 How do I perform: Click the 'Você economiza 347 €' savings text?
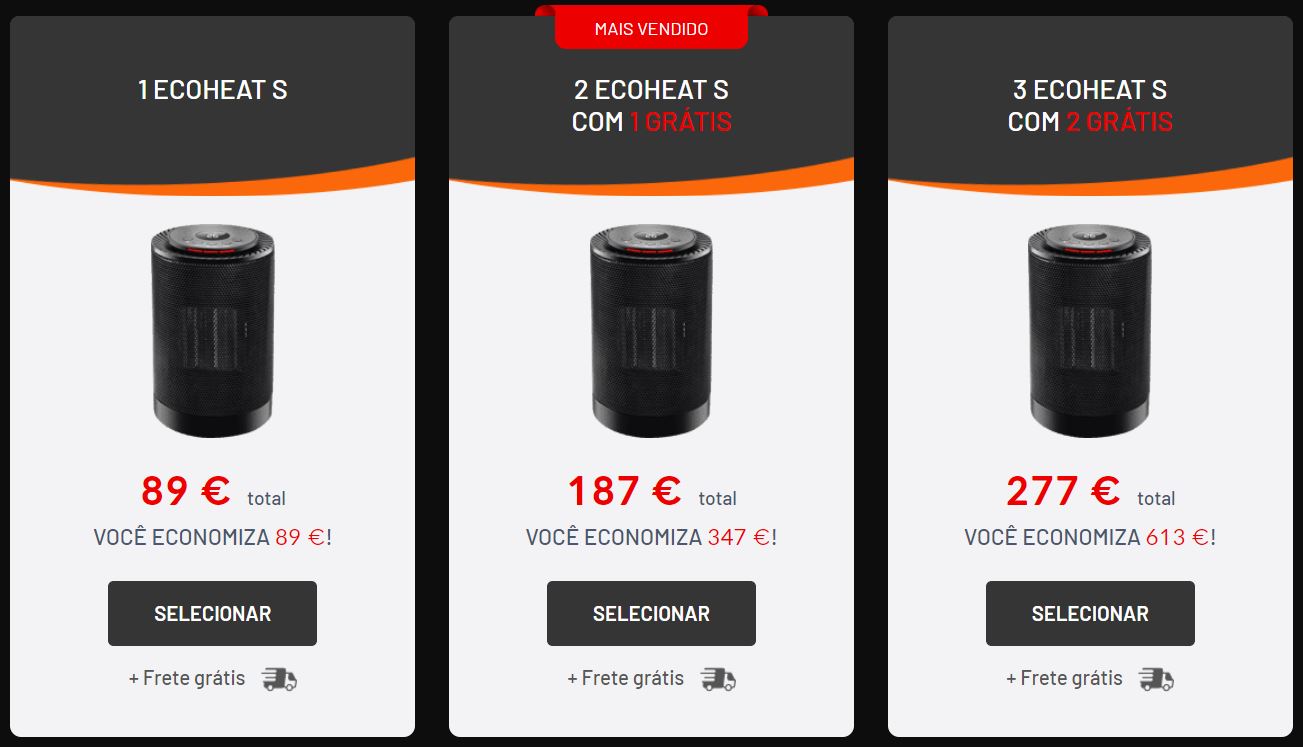click(651, 537)
